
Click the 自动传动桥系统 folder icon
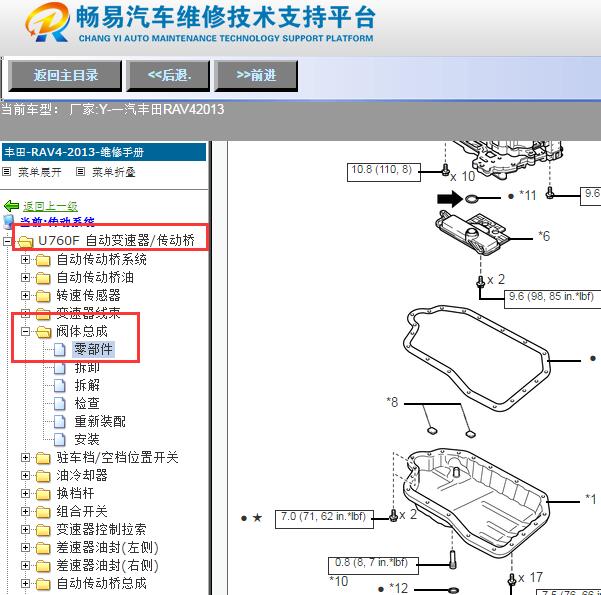pyautogui.click(x=43, y=260)
